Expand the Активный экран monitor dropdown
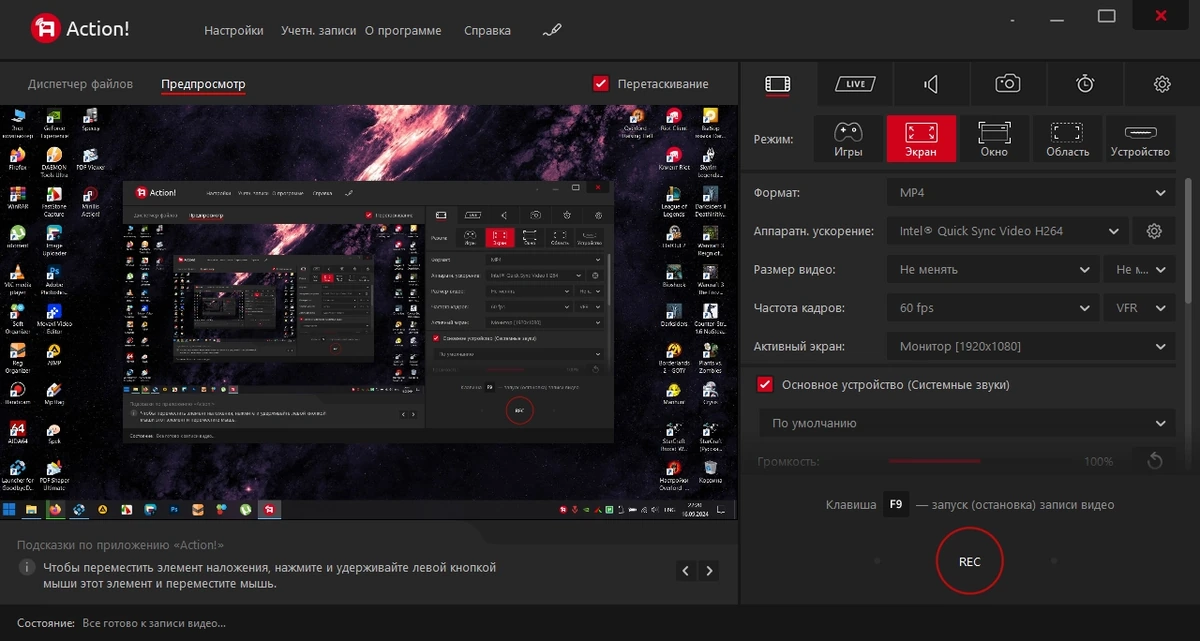The width and height of the screenshot is (1200, 641). pyautogui.click(x=1031, y=347)
